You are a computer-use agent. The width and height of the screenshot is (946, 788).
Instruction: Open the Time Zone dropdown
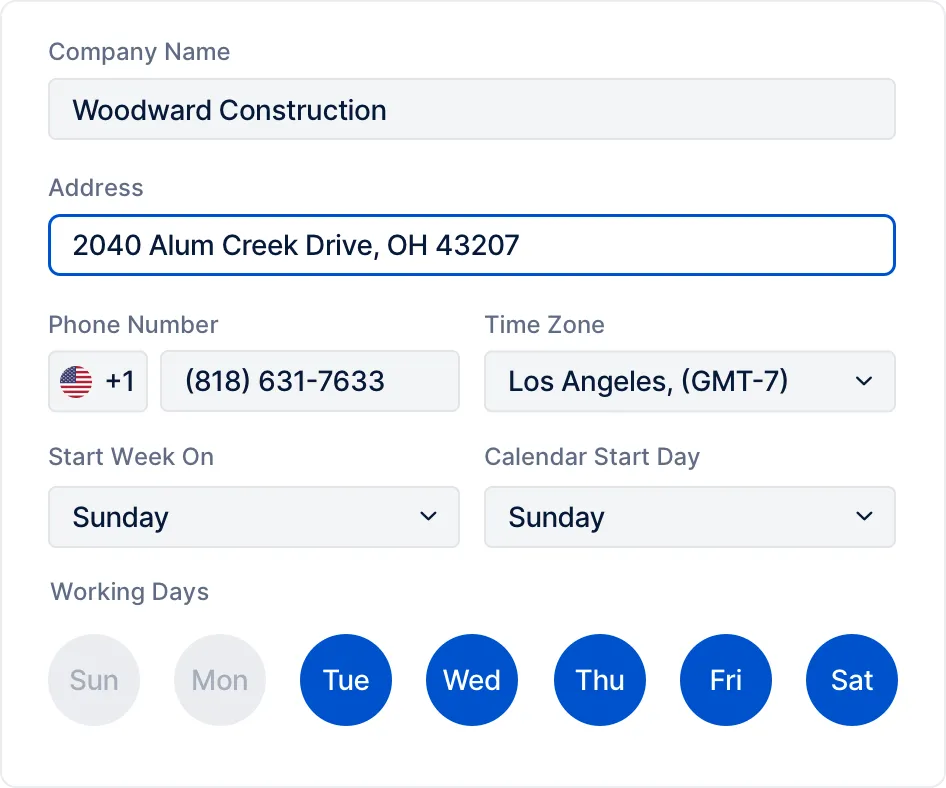[x=690, y=381]
